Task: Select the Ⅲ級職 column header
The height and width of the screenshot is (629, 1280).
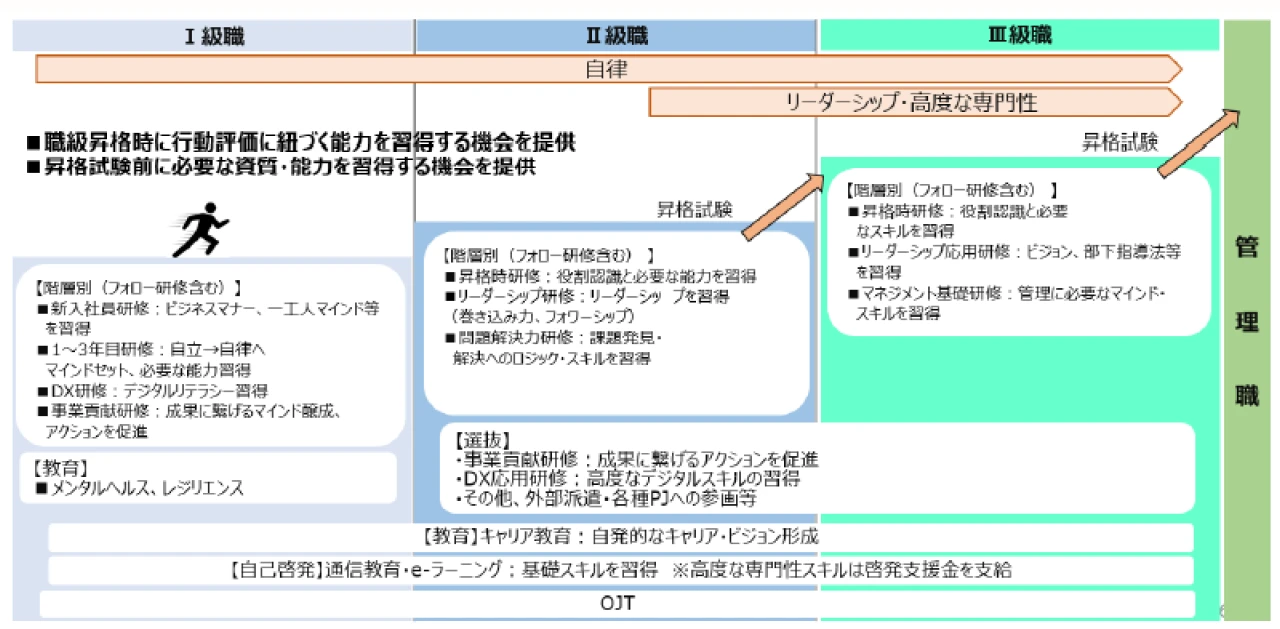Action: 1019,37
